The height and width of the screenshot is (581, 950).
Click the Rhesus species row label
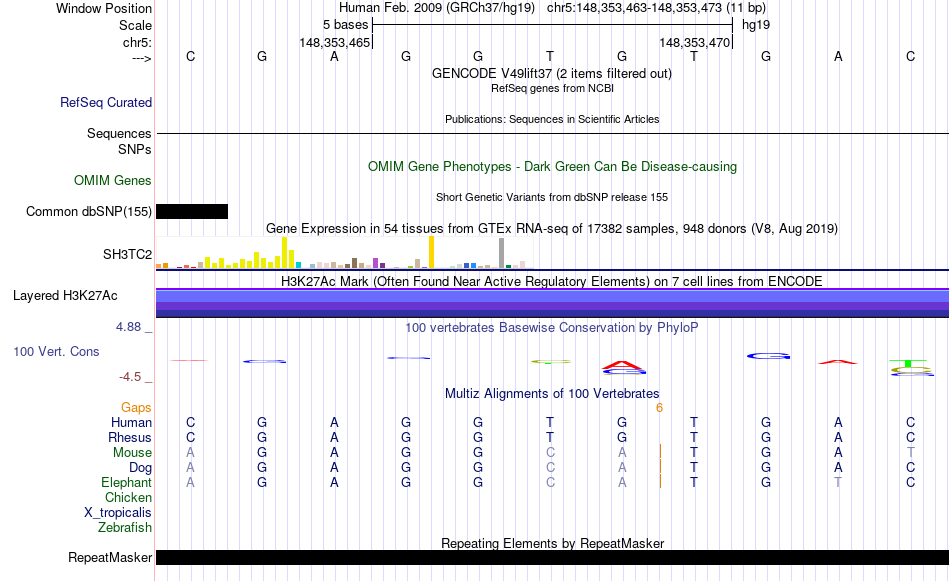pos(130,437)
